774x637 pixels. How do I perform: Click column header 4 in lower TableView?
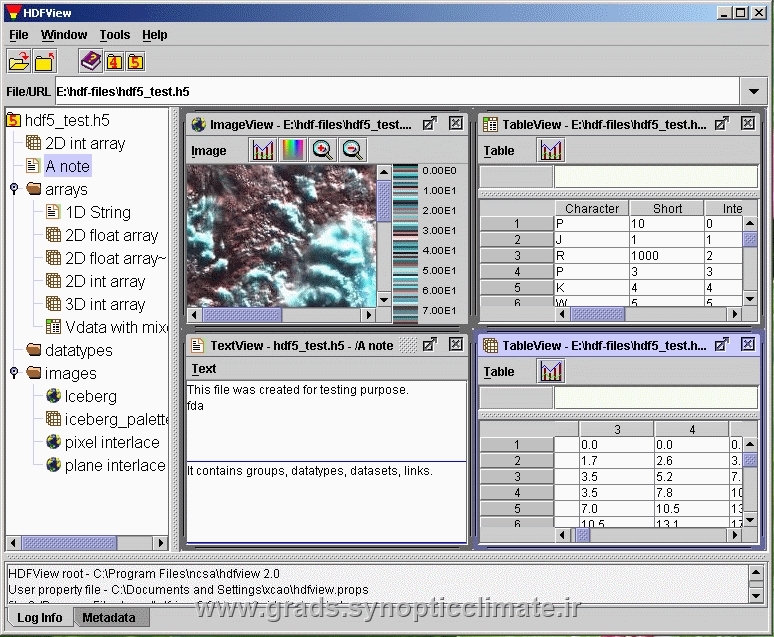pyautogui.click(x=692, y=430)
